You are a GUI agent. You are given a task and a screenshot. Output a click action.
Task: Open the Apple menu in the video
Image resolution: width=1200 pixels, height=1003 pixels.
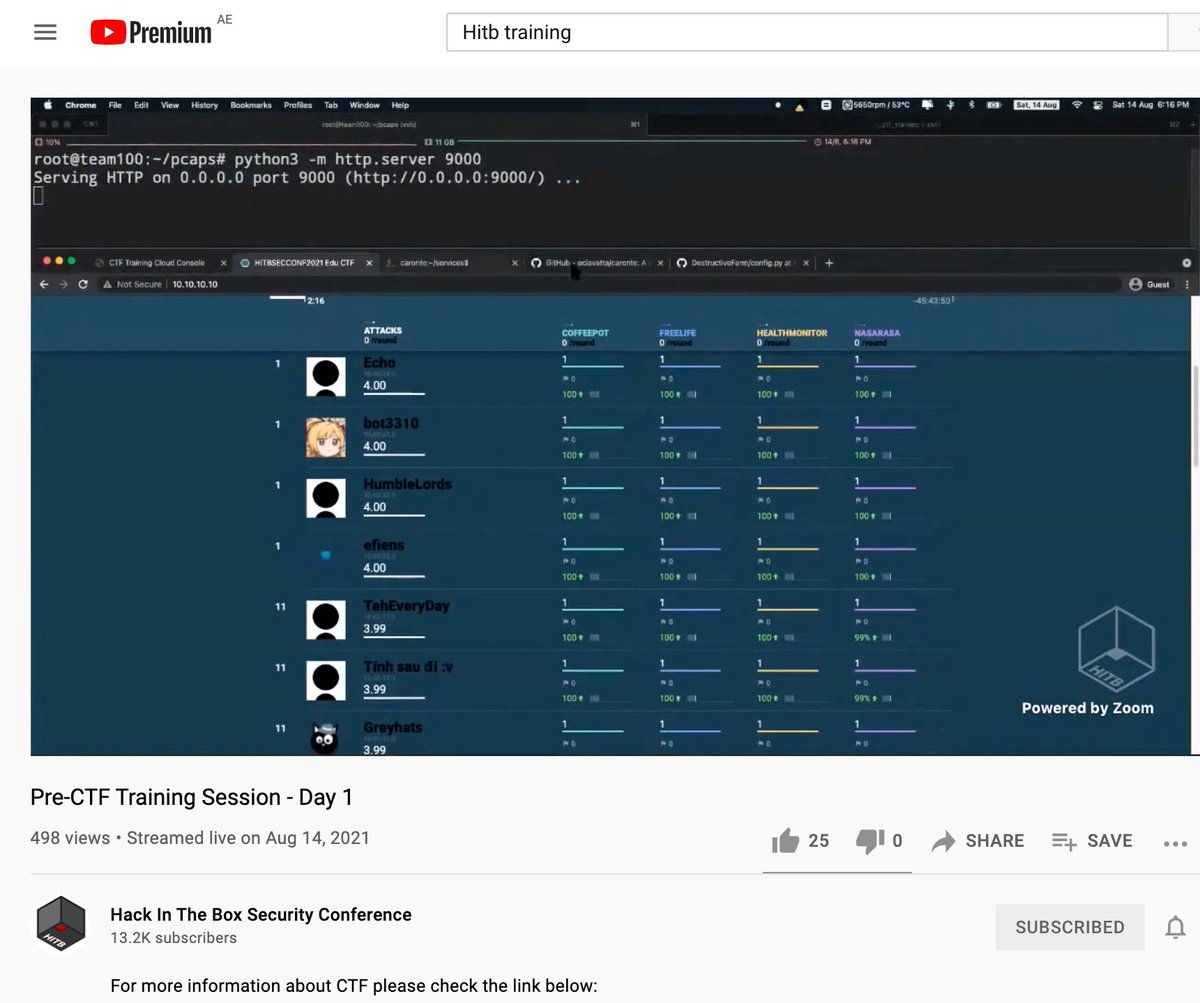[46, 105]
